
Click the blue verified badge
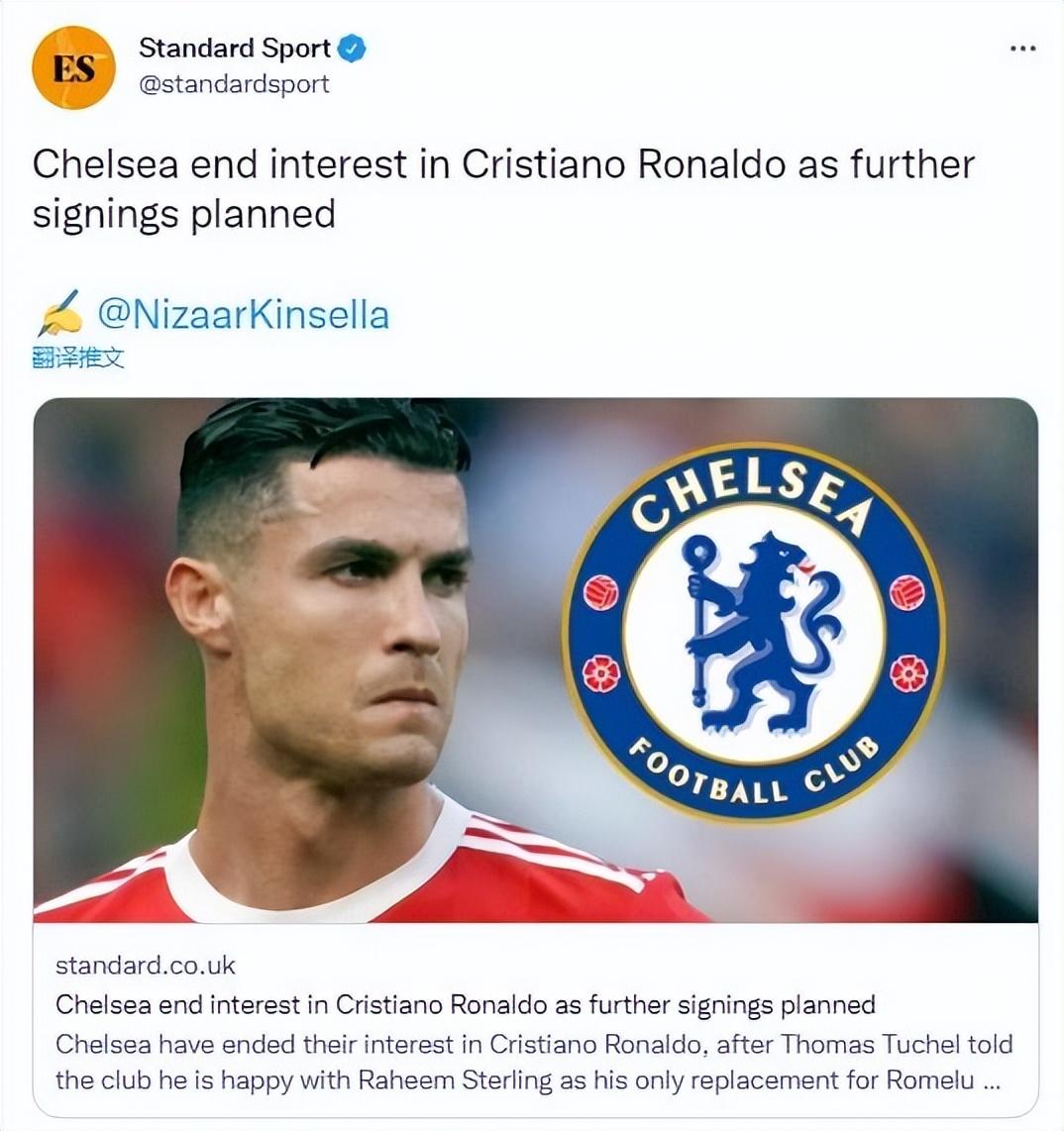(x=353, y=49)
